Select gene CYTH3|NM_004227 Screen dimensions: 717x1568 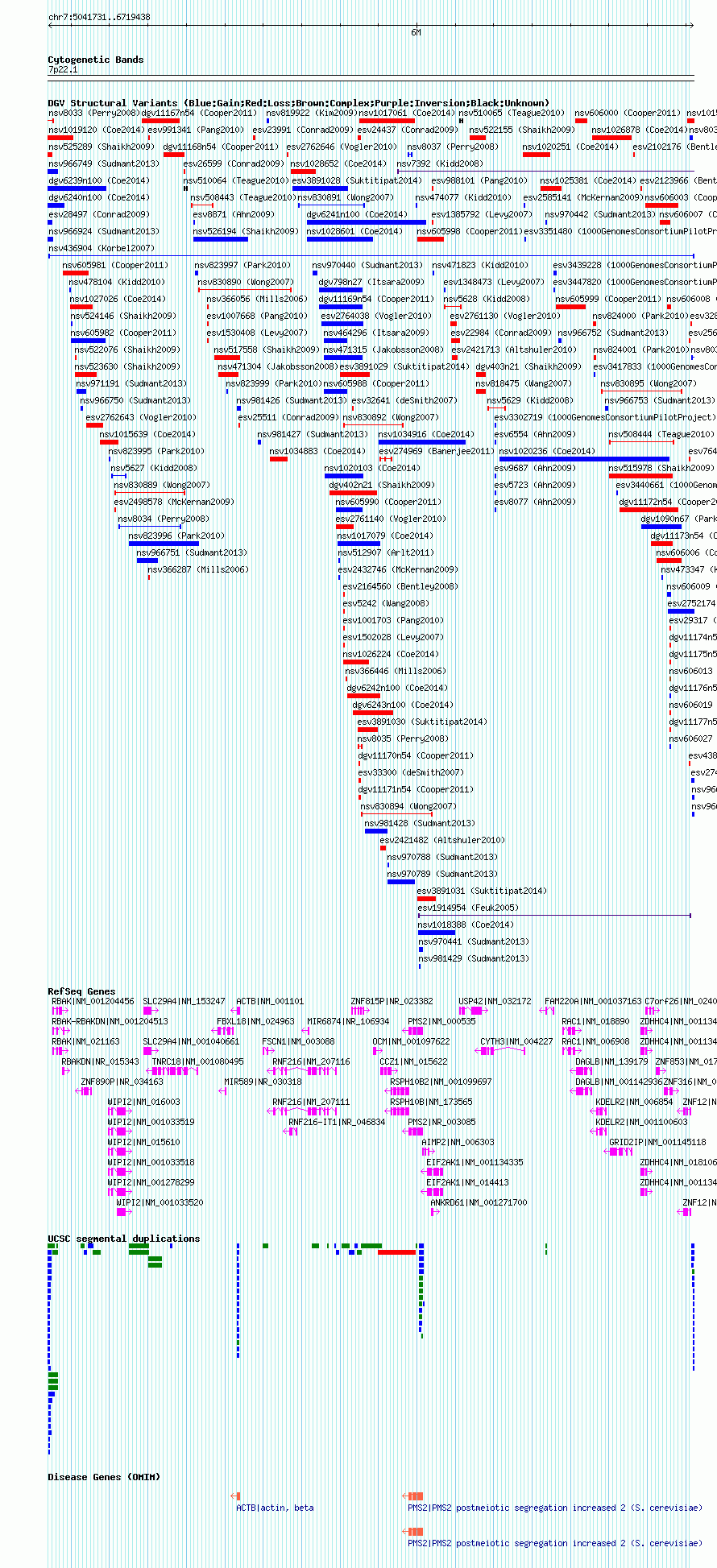pyautogui.click(x=517, y=1041)
